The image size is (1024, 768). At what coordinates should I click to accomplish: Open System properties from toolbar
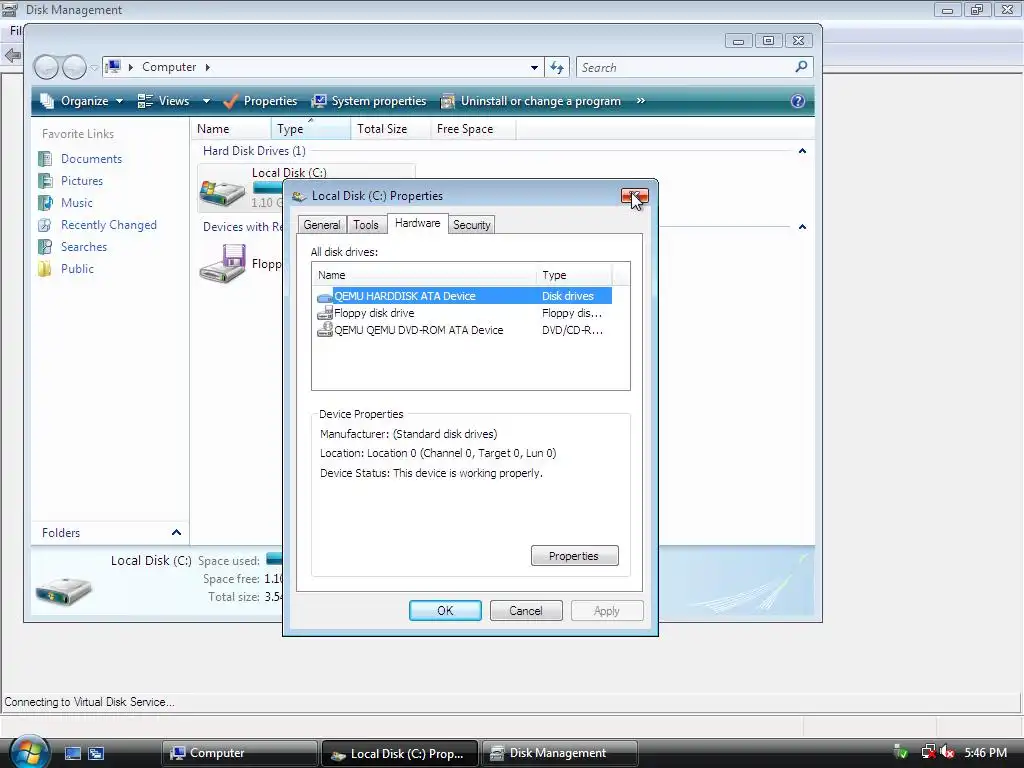[369, 101]
